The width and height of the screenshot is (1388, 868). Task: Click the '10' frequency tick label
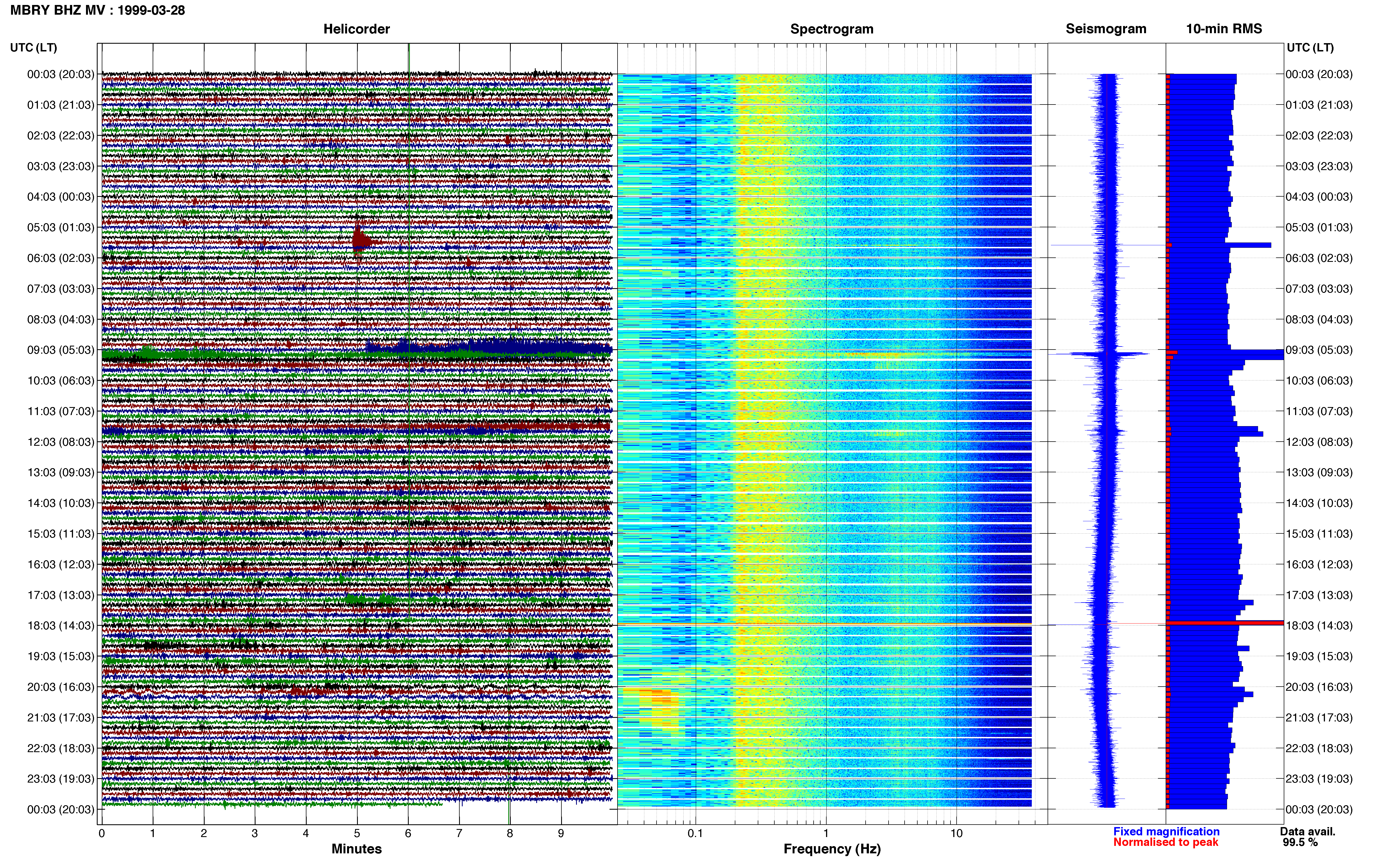click(x=956, y=833)
